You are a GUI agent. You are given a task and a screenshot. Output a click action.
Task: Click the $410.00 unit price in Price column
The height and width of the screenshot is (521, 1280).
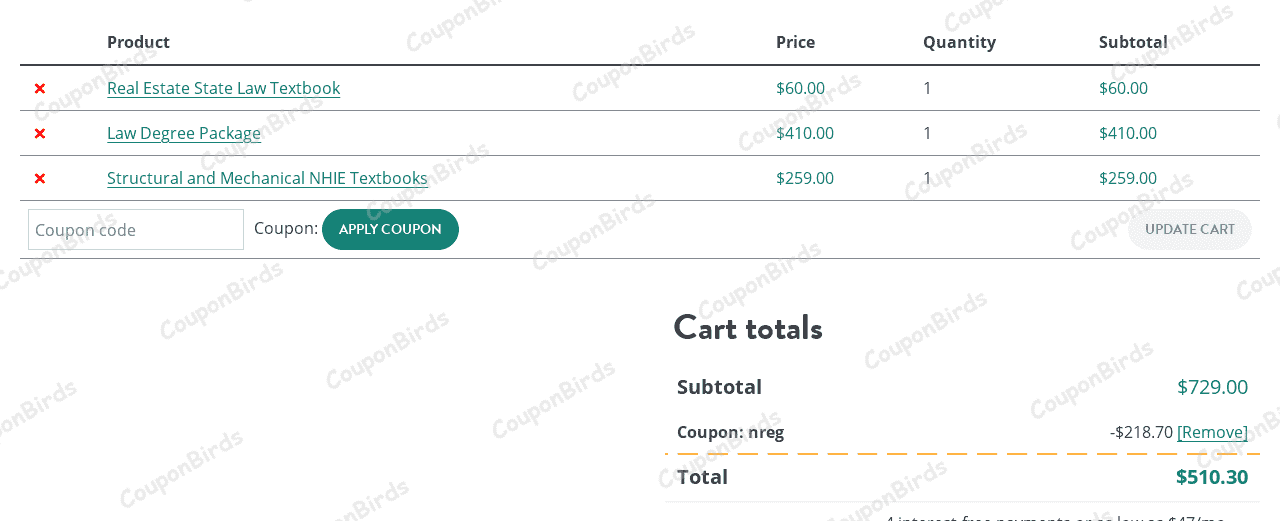coord(804,133)
